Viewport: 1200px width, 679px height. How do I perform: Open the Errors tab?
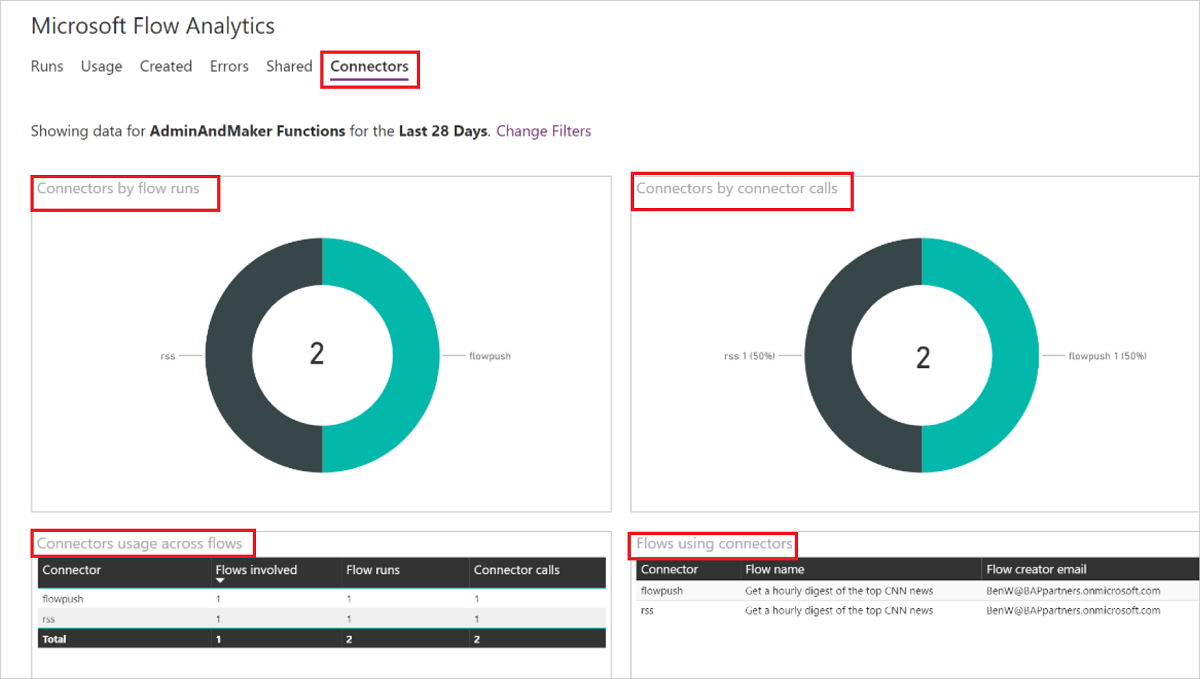[x=229, y=66]
